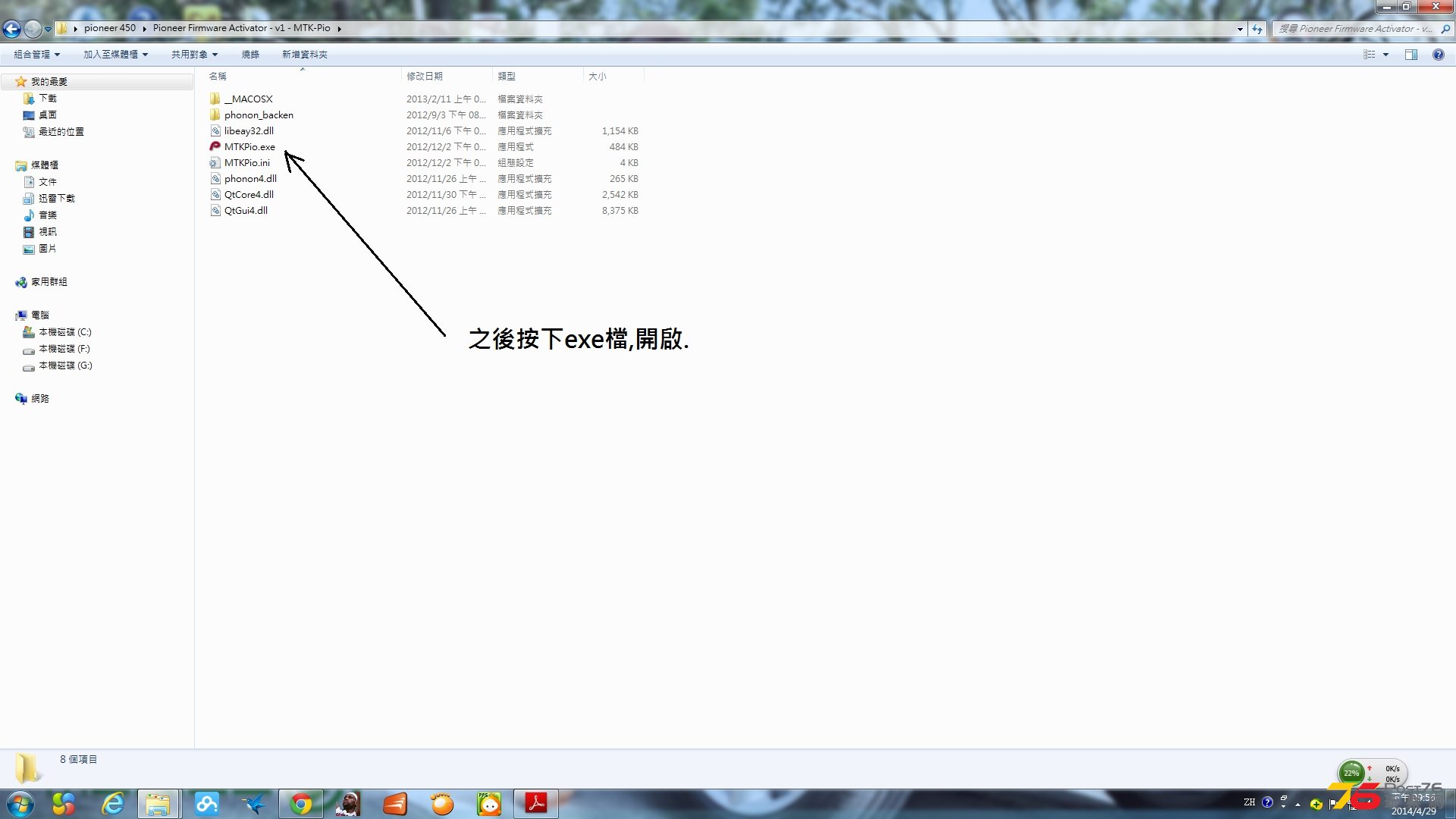
Task: Click the '組態設定' type of MTKPio.ini
Action: (516, 163)
